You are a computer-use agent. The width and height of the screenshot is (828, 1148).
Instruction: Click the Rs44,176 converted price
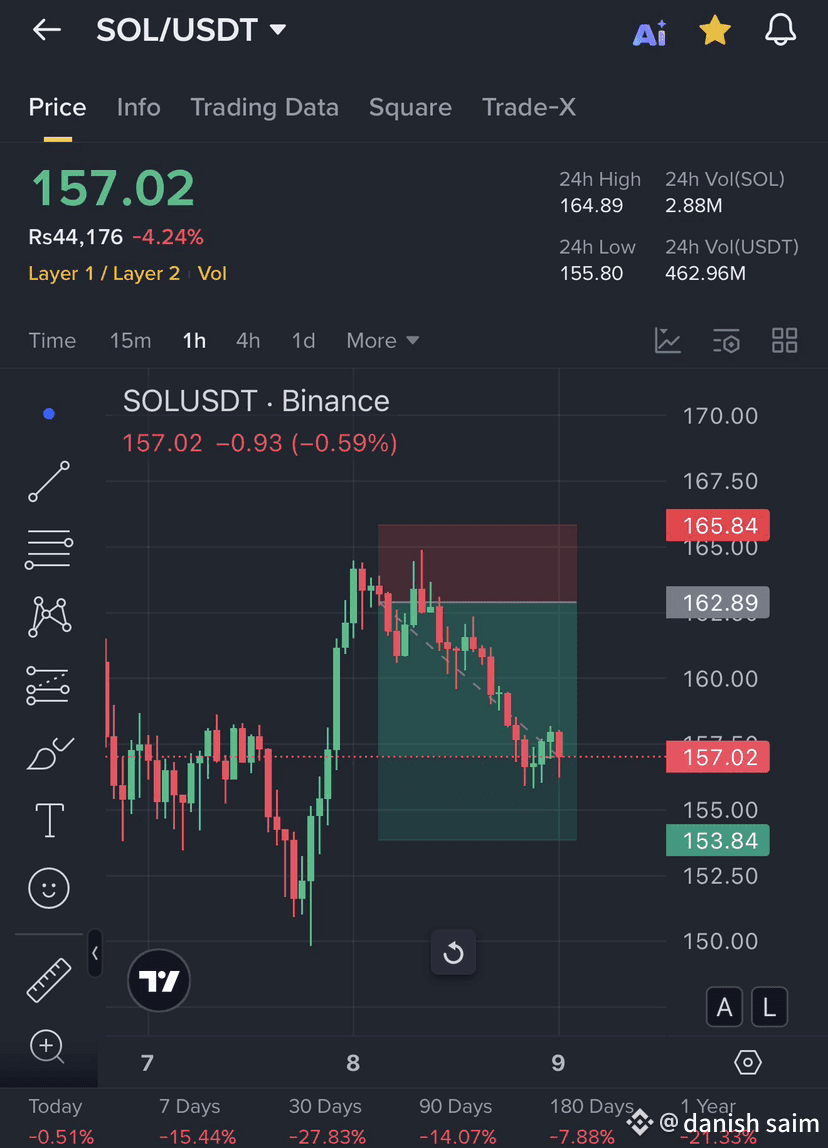coord(75,237)
